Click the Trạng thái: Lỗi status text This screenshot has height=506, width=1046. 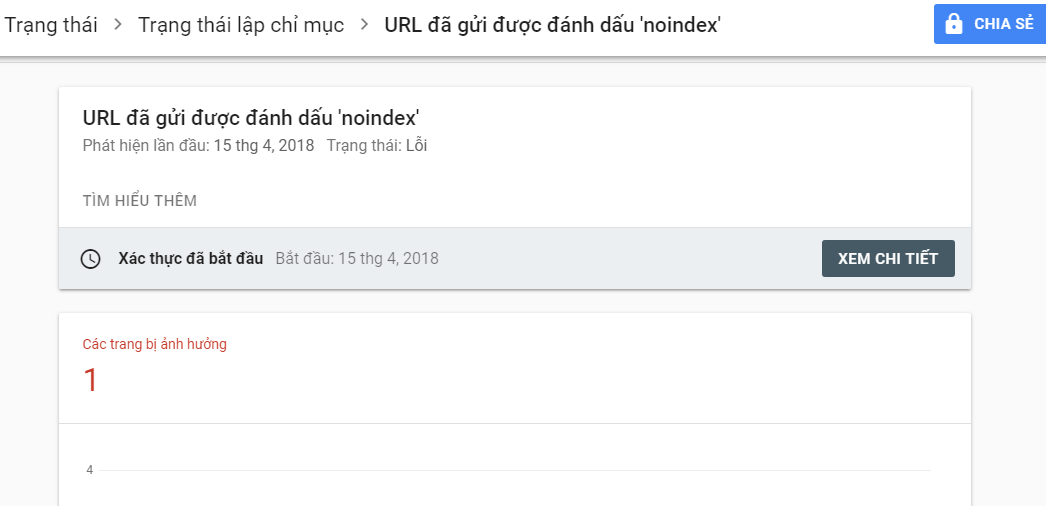click(377, 146)
